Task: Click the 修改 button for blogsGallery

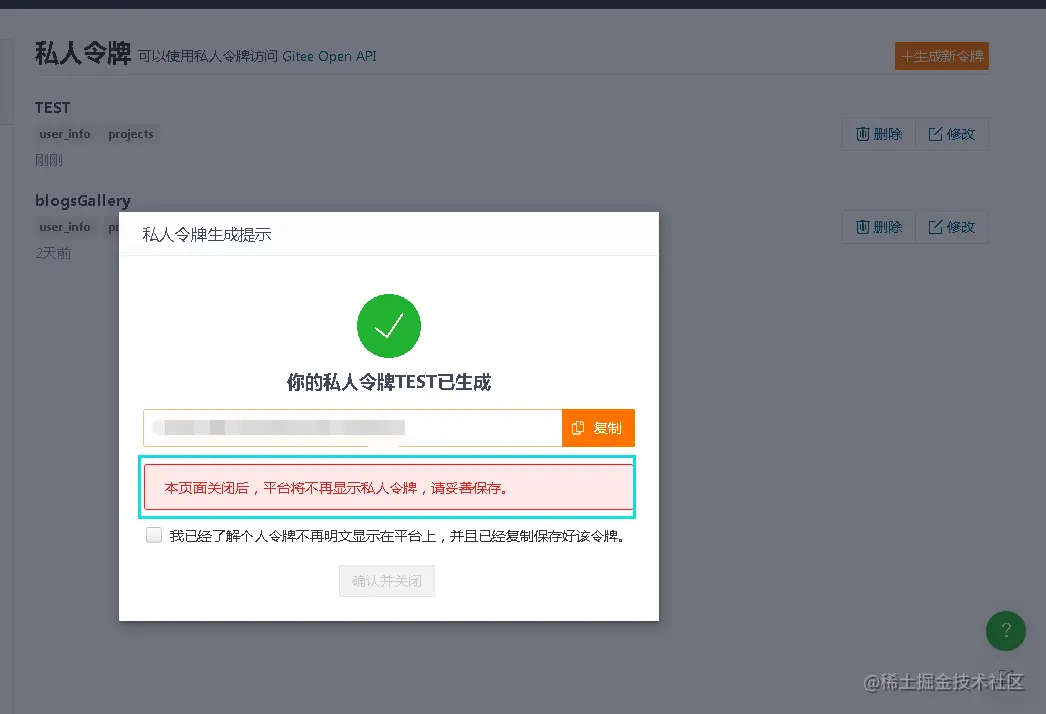Action: click(x=951, y=227)
